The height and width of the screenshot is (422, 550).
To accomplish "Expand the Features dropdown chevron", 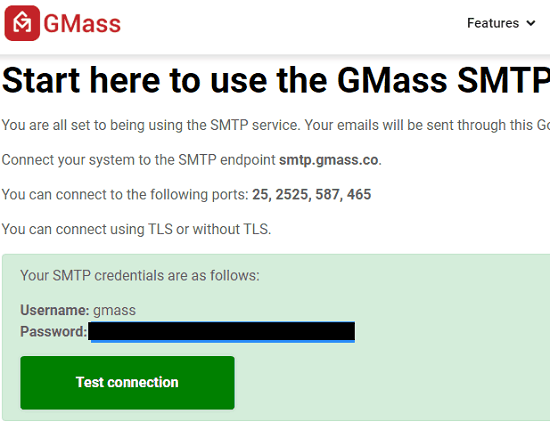I will tap(531, 23).
